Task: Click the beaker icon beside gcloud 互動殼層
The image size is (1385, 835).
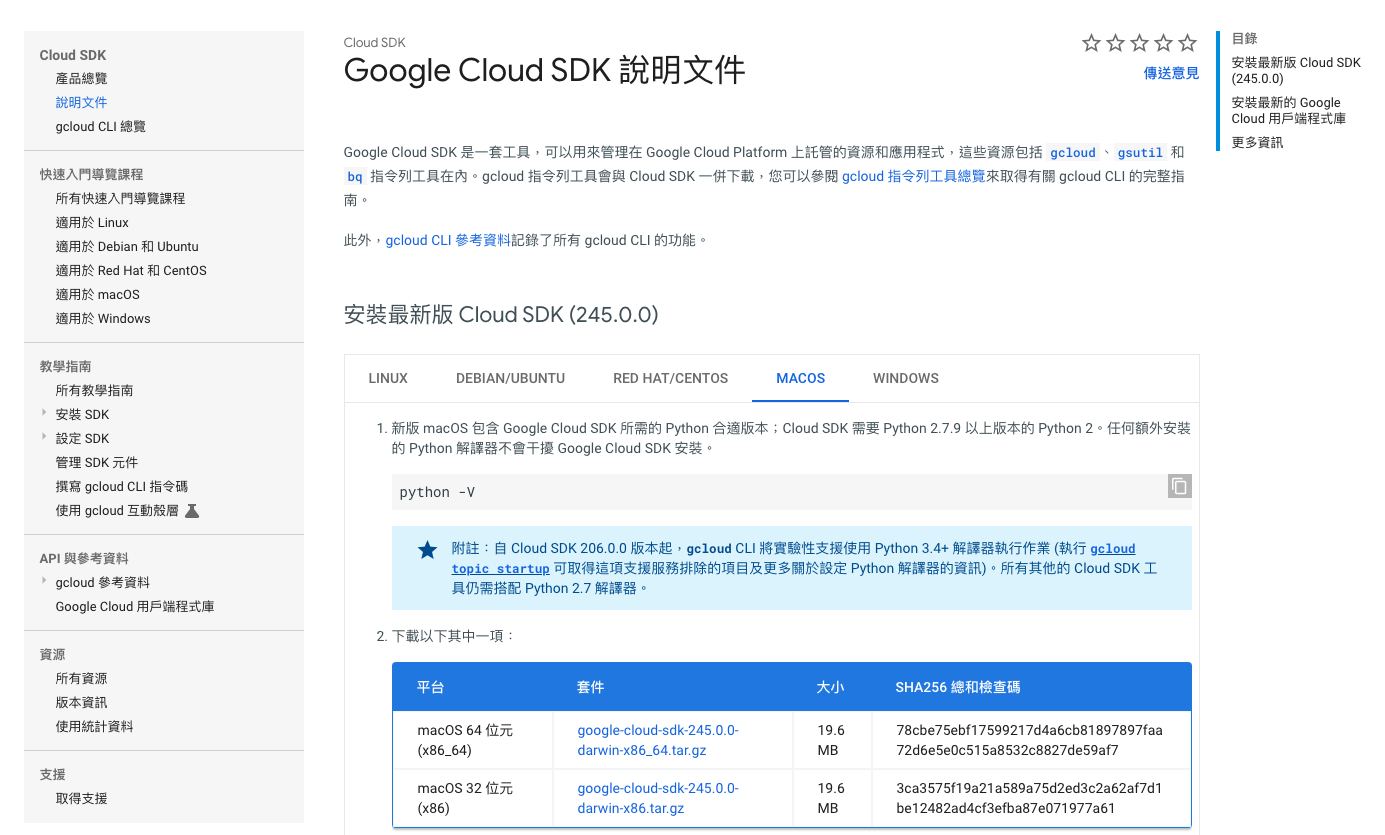Action: coord(192,511)
